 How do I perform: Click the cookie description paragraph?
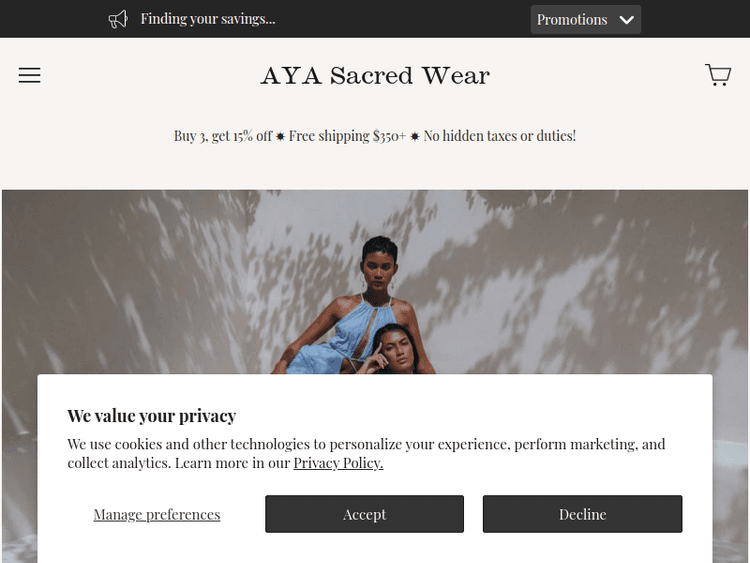coord(366,444)
